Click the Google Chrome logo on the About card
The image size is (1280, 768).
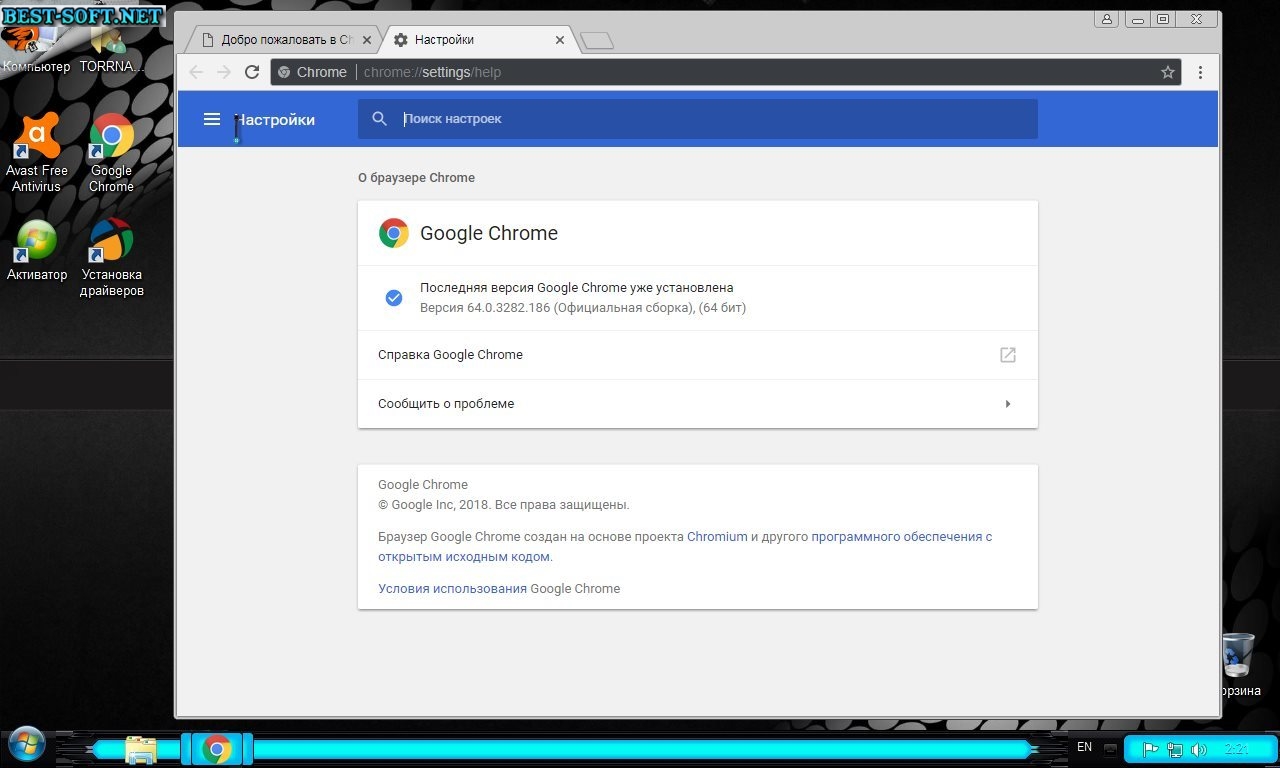point(394,233)
